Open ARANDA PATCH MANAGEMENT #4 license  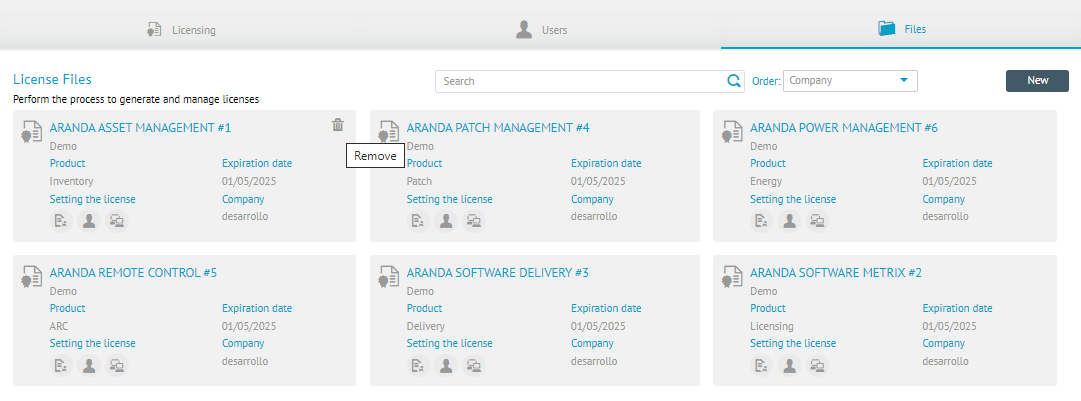coord(498,127)
